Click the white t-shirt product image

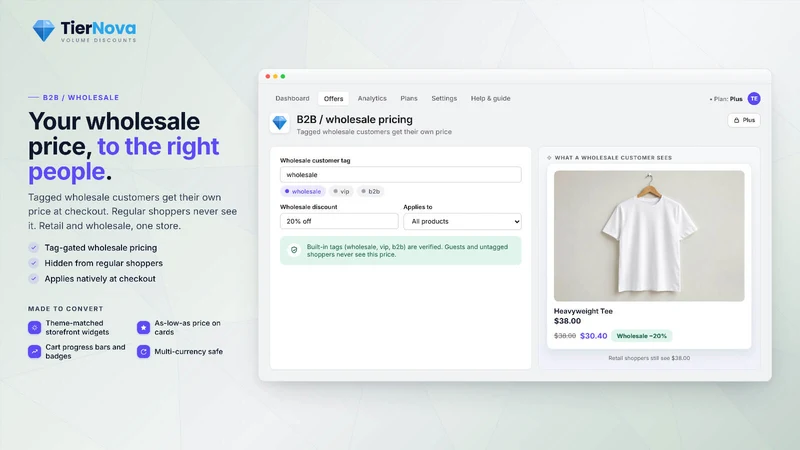[x=649, y=236]
